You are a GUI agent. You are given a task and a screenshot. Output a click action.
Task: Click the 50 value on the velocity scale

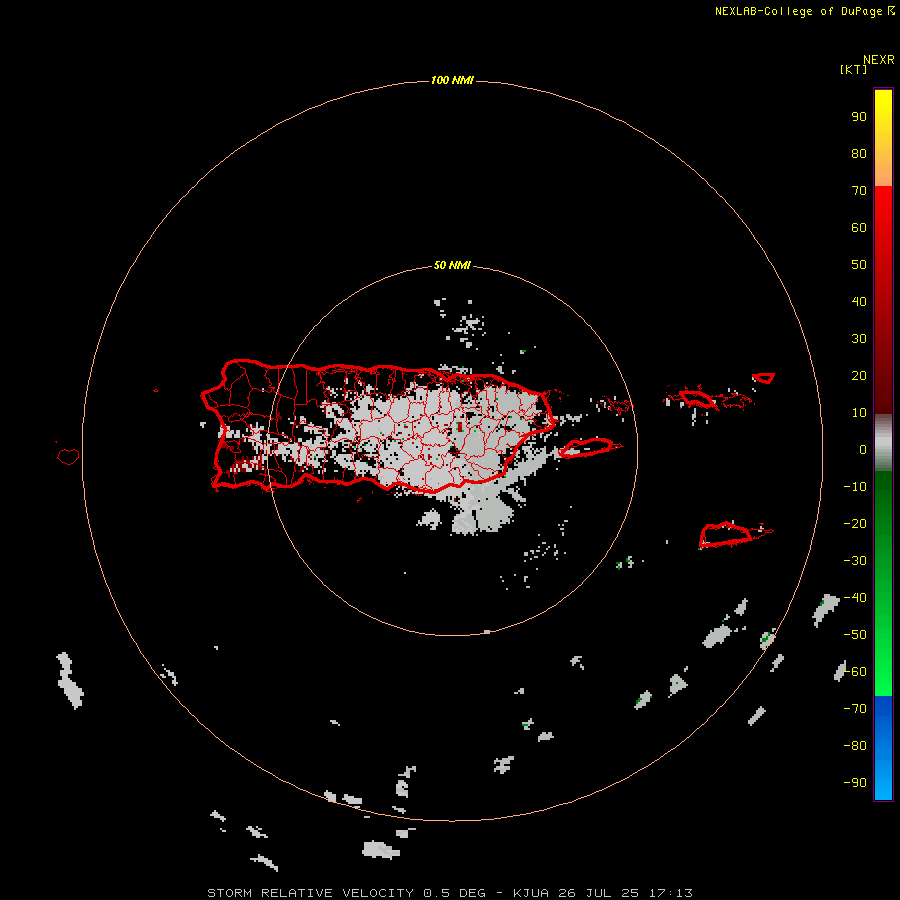click(x=859, y=265)
